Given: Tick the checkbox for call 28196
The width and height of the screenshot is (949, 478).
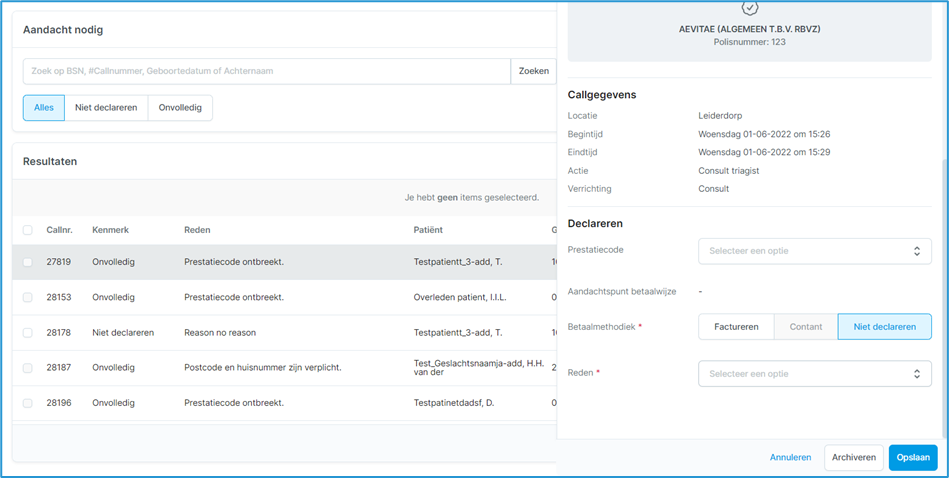Looking at the screenshot, I should click(x=28, y=403).
